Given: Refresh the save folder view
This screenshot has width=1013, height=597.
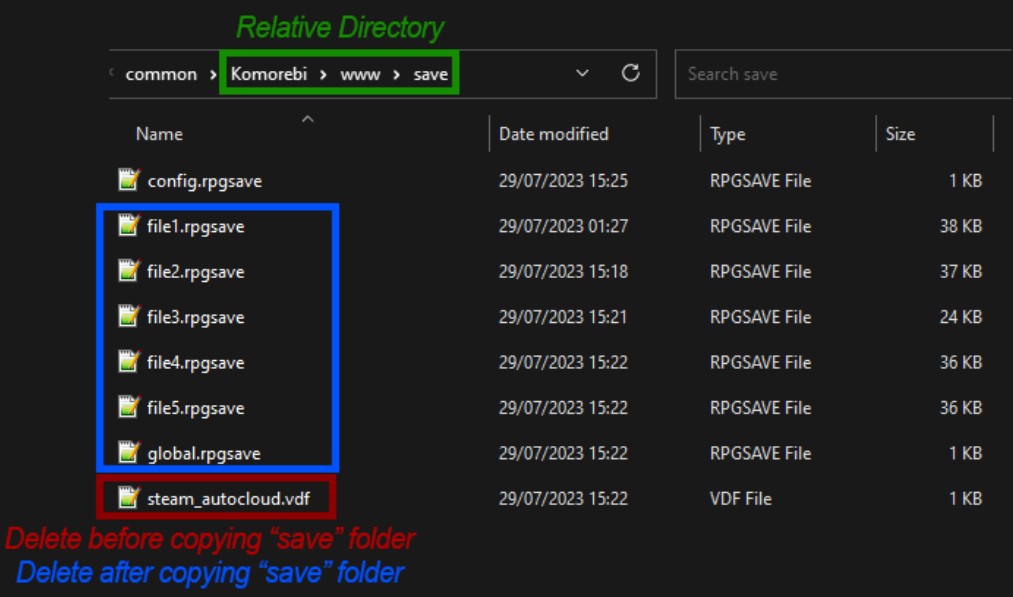Looking at the screenshot, I should pos(630,74).
